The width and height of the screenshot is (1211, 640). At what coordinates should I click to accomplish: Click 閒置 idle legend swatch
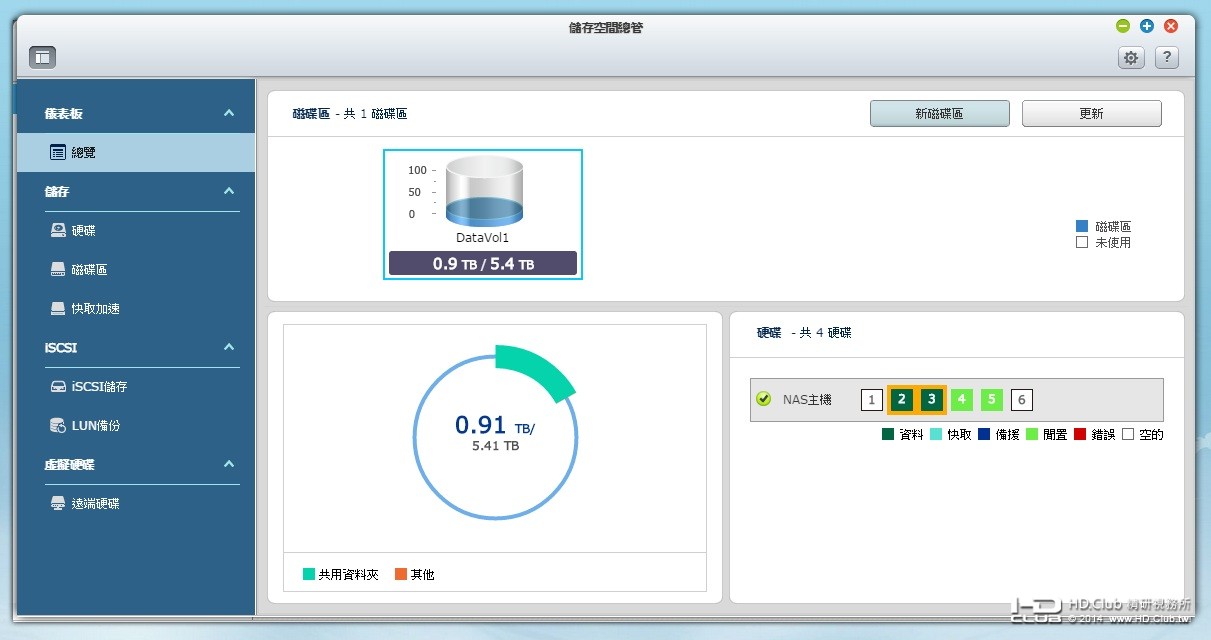[x=1031, y=434]
